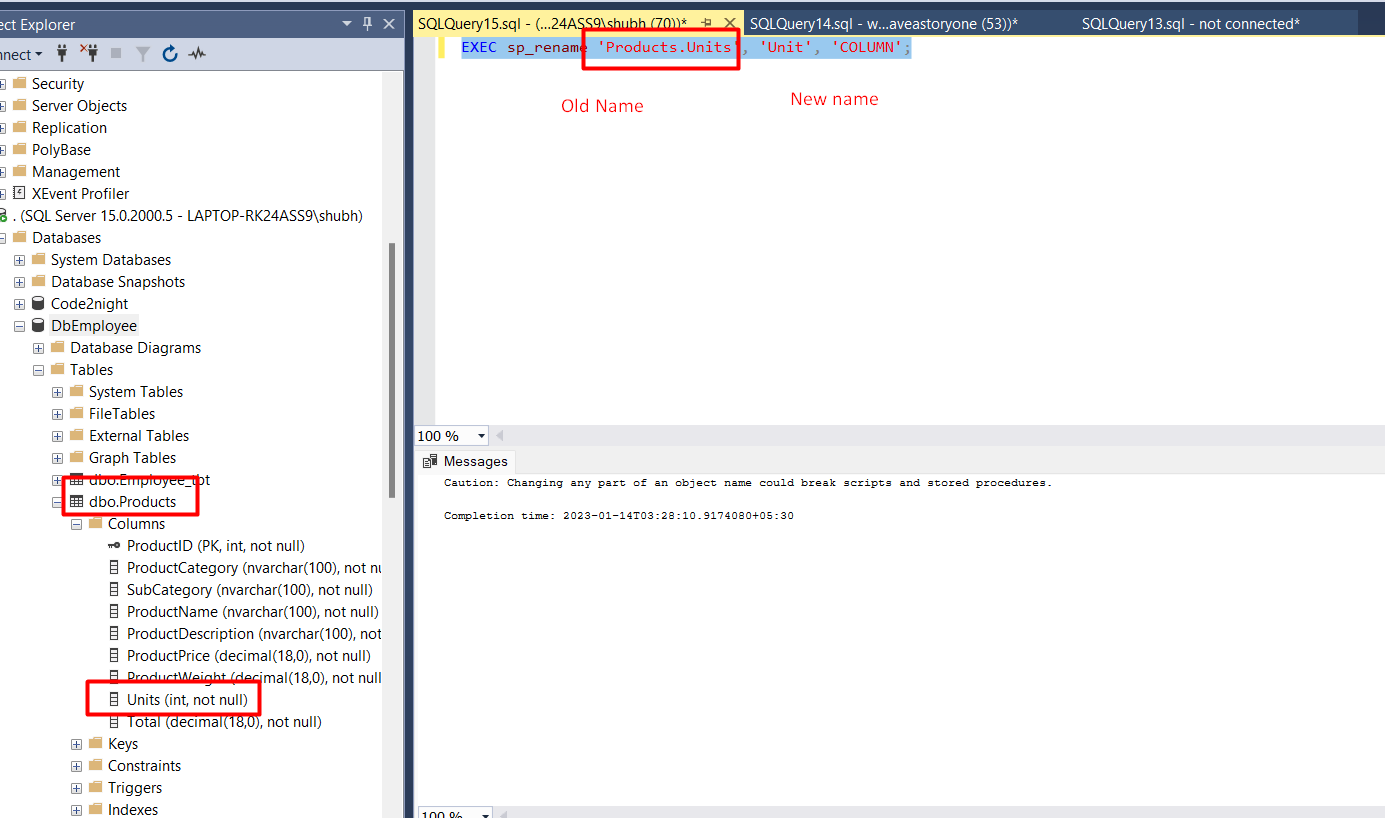Expand the Code2night database node
Screen dimensions: 1385x818
point(19,304)
